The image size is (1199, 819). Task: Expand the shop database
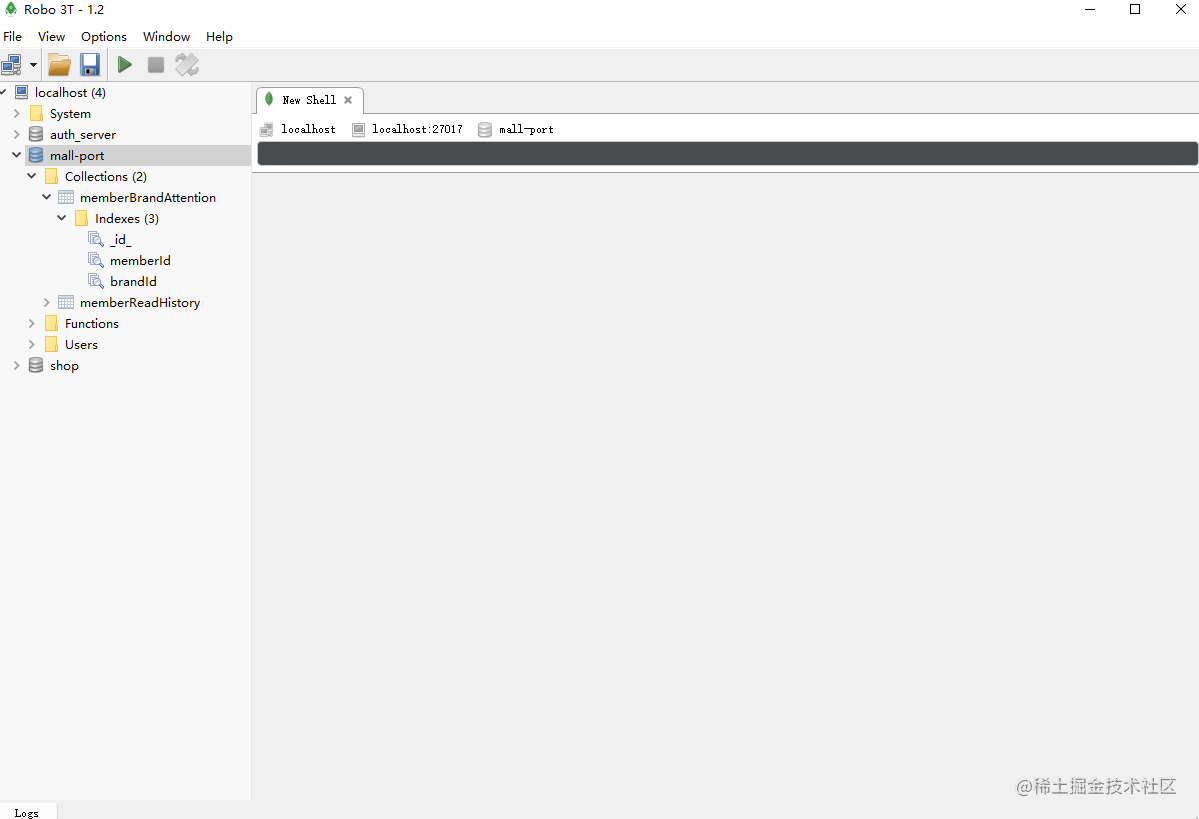pos(16,366)
